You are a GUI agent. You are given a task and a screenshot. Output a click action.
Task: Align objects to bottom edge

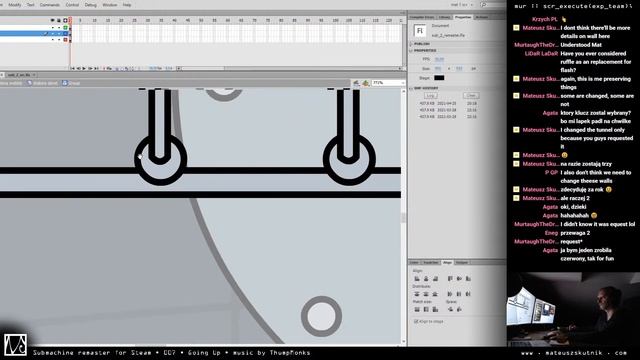468,279
